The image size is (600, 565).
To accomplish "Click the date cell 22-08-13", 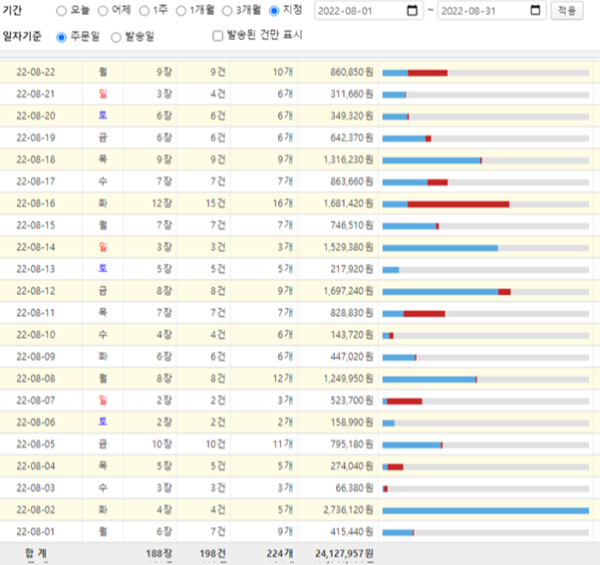I will [x=36, y=269].
